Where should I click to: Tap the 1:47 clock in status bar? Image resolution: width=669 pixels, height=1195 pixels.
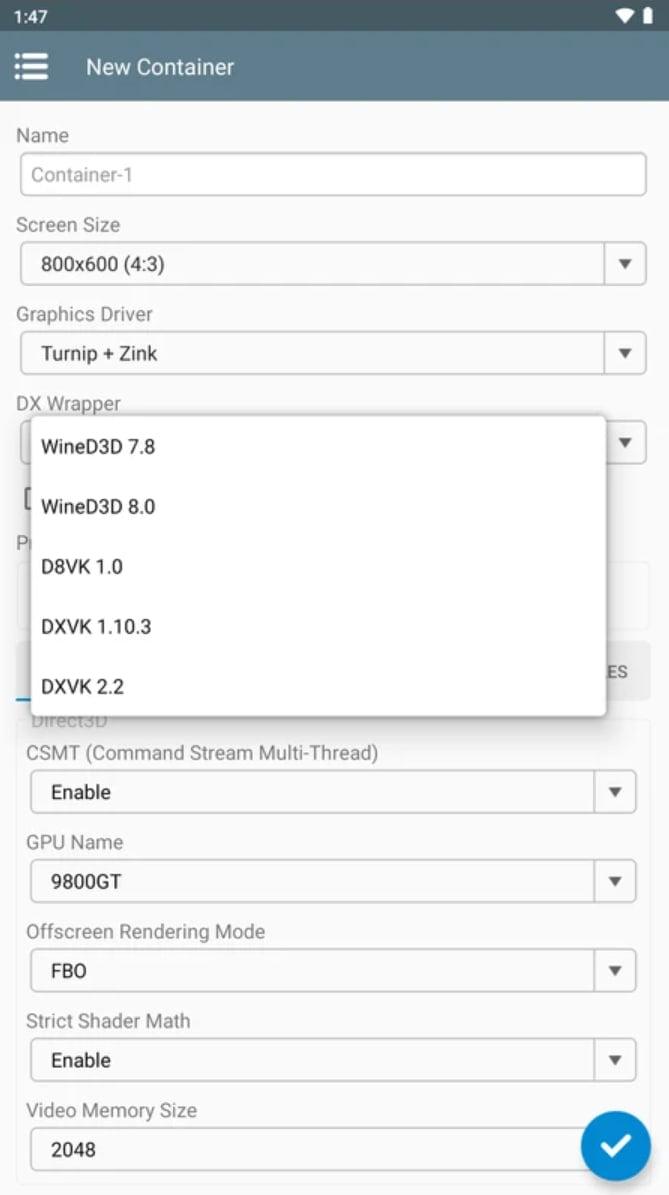tap(33, 15)
